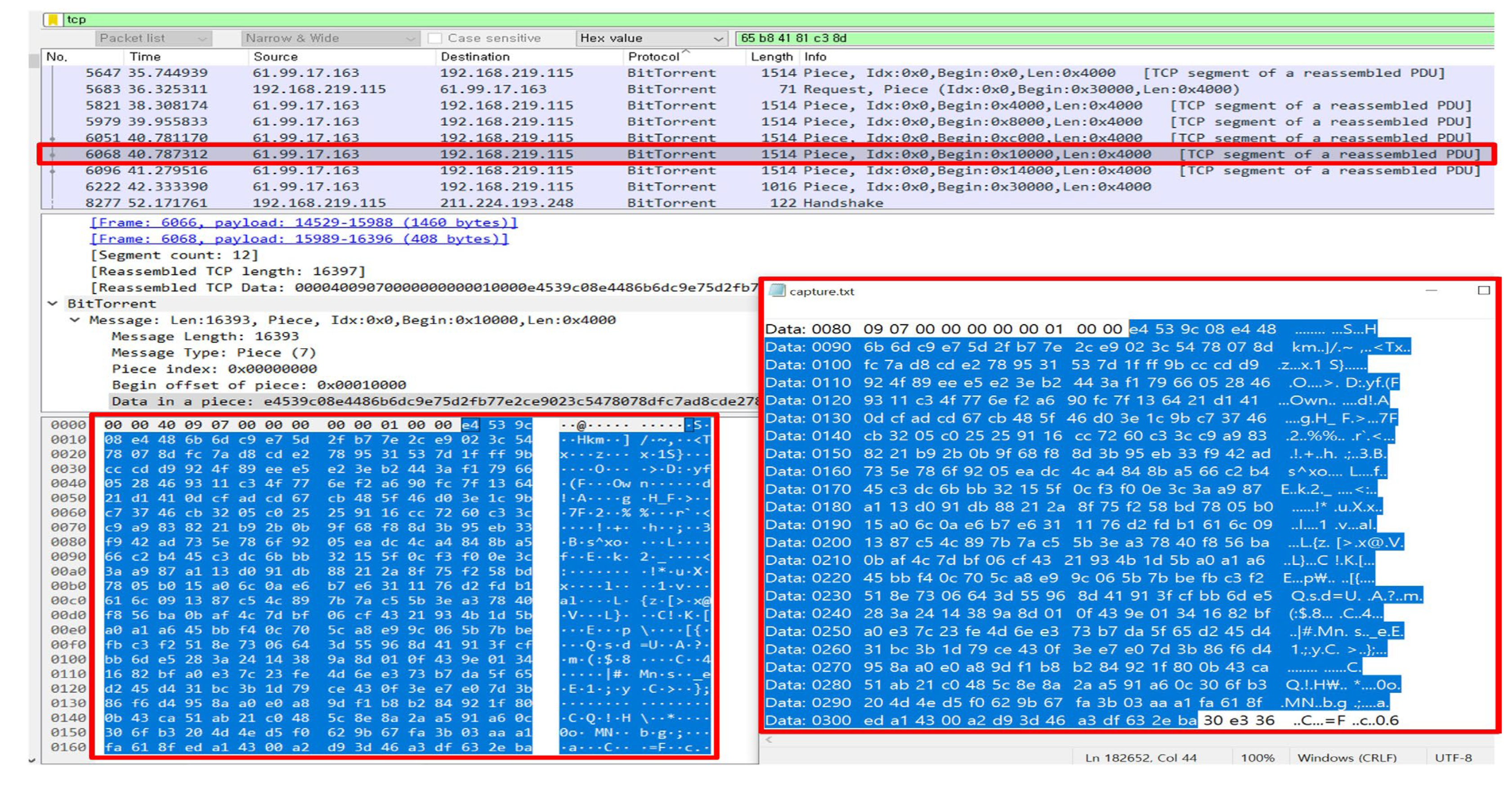Collapse the Message Len:16393 tree node
The width and height of the screenshot is (1512, 794).
(75, 320)
